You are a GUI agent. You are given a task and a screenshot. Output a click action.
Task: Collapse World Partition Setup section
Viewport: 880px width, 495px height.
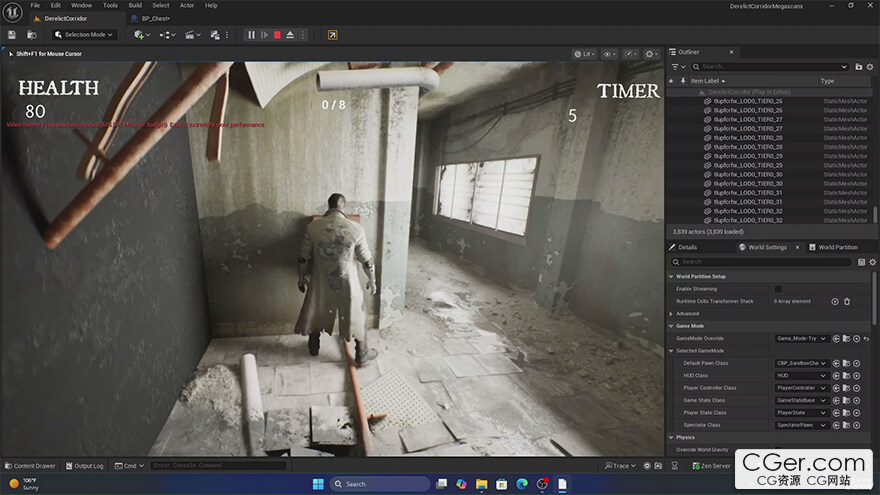click(x=671, y=277)
